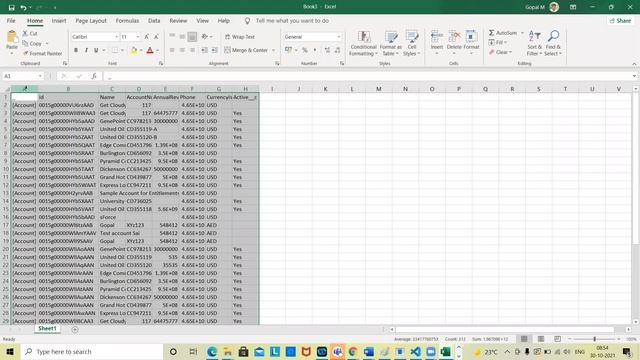Click the Windows Start button

tap(10, 351)
